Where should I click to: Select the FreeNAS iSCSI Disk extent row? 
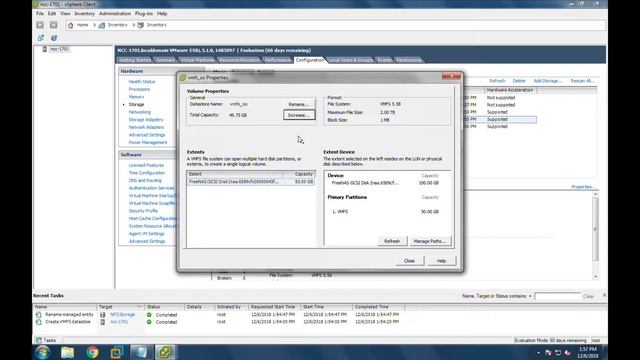tap(251, 182)
